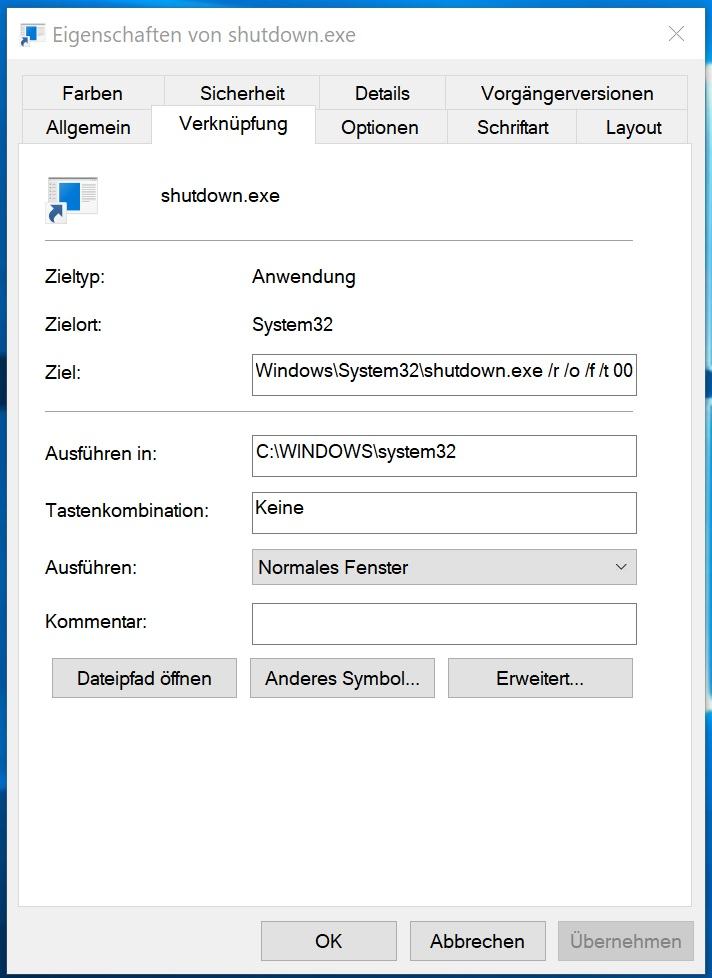Show the Schriftart tab
Image resolution: width=712 pixels, height=978 pixels.
click(512, 127)
